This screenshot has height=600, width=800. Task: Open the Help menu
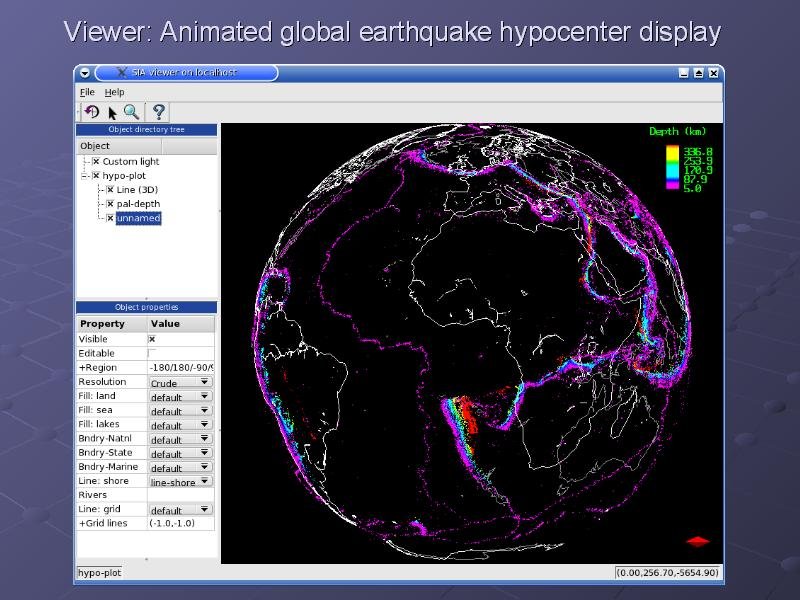tap(114, 92)
